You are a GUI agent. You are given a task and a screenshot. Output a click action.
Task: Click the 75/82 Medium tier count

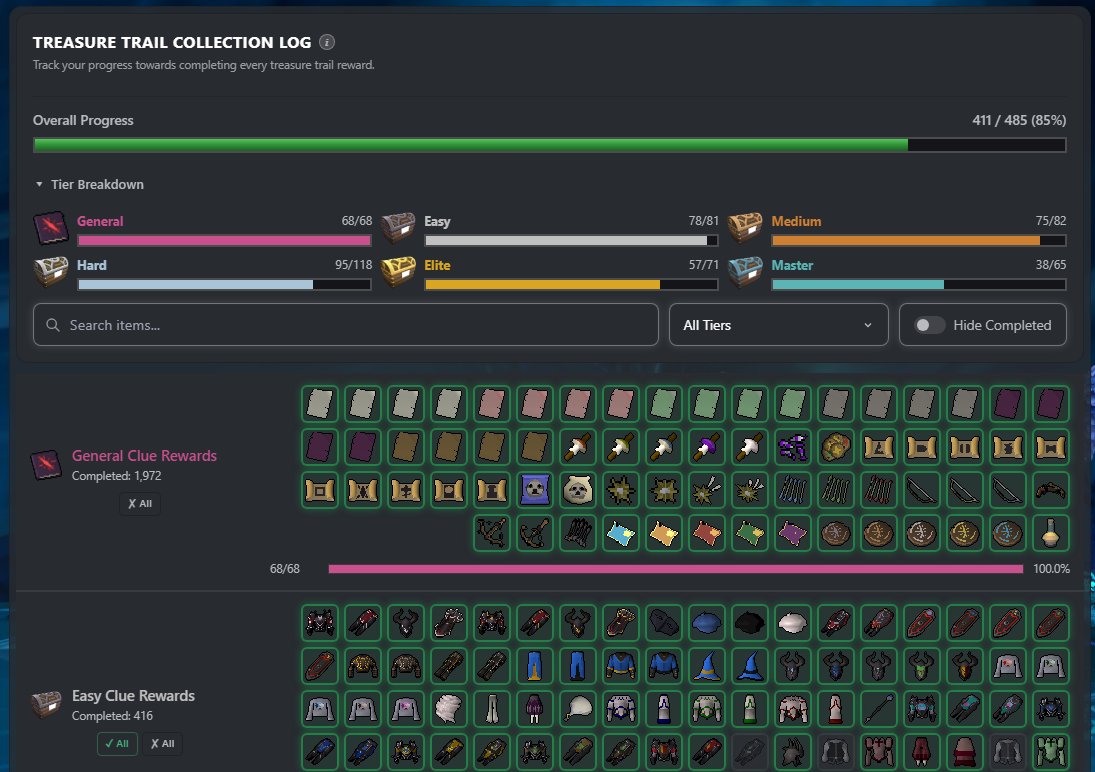pos(1050,221)
